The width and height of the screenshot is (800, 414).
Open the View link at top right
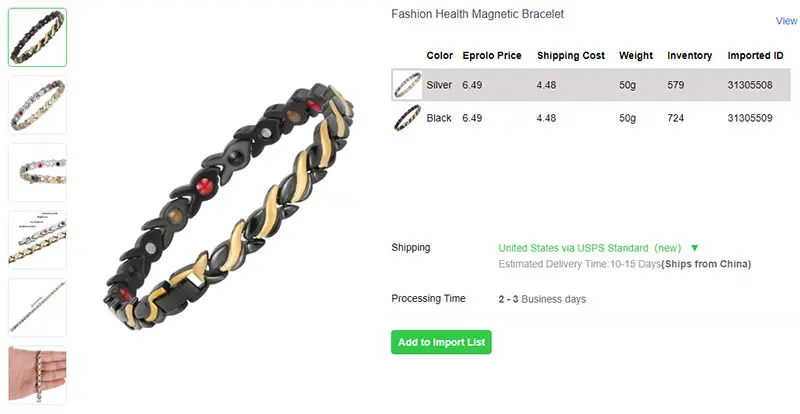pos(787,21)
